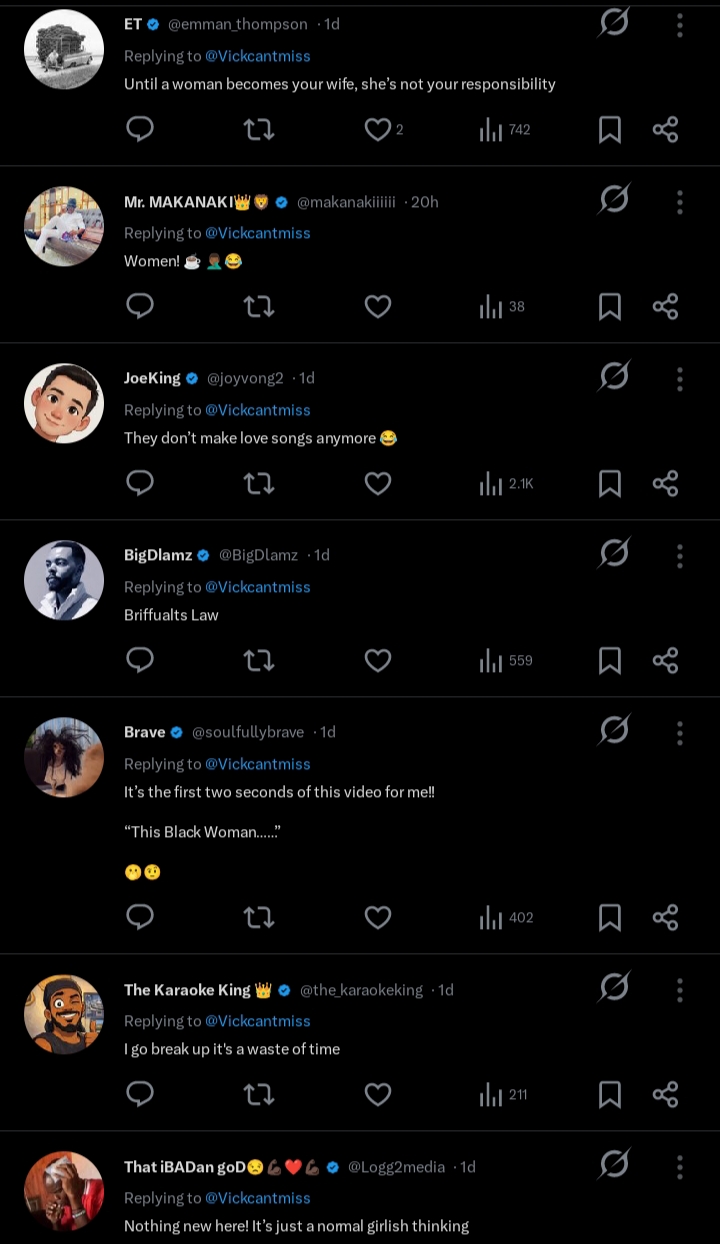Viewport: 720px width, 1244px height.
Task: Reply to ET's tweet about responsibility
Action: pyautogui.click(x=140, y=129)
